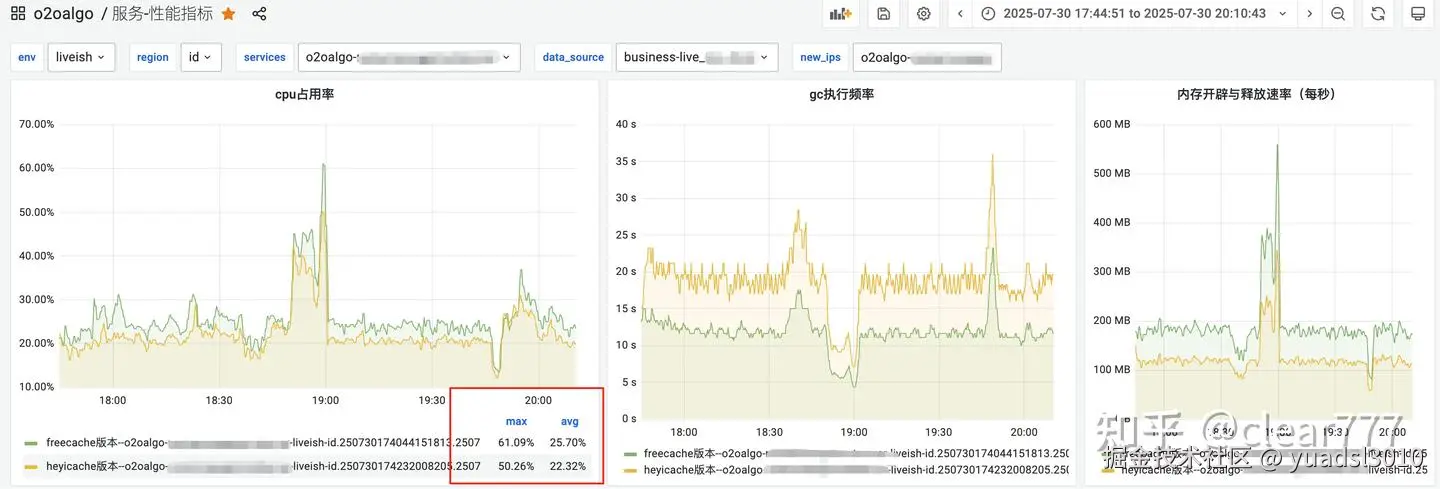Click 19:00 time tick in cpu占用率 chart

(325, 400)
